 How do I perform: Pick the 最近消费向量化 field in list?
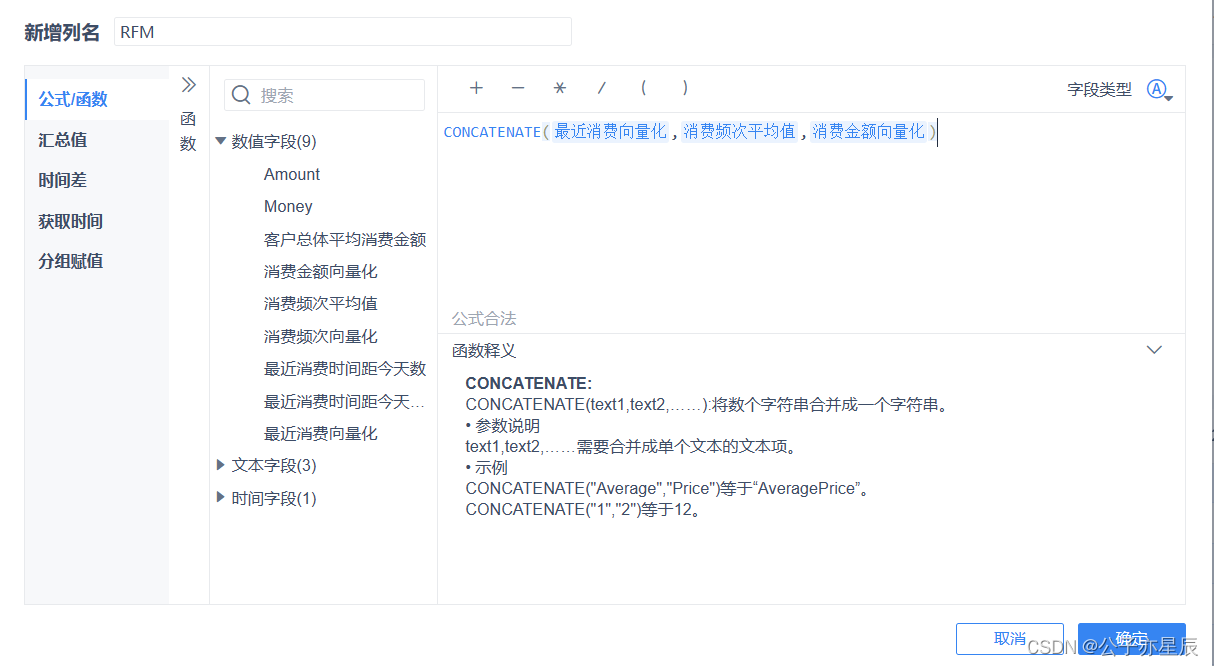(x=321, y=433)
